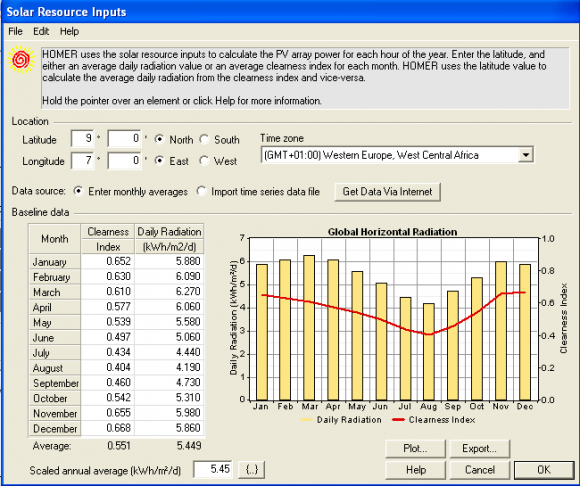Click the Latitude minutes field

(124, 139)
